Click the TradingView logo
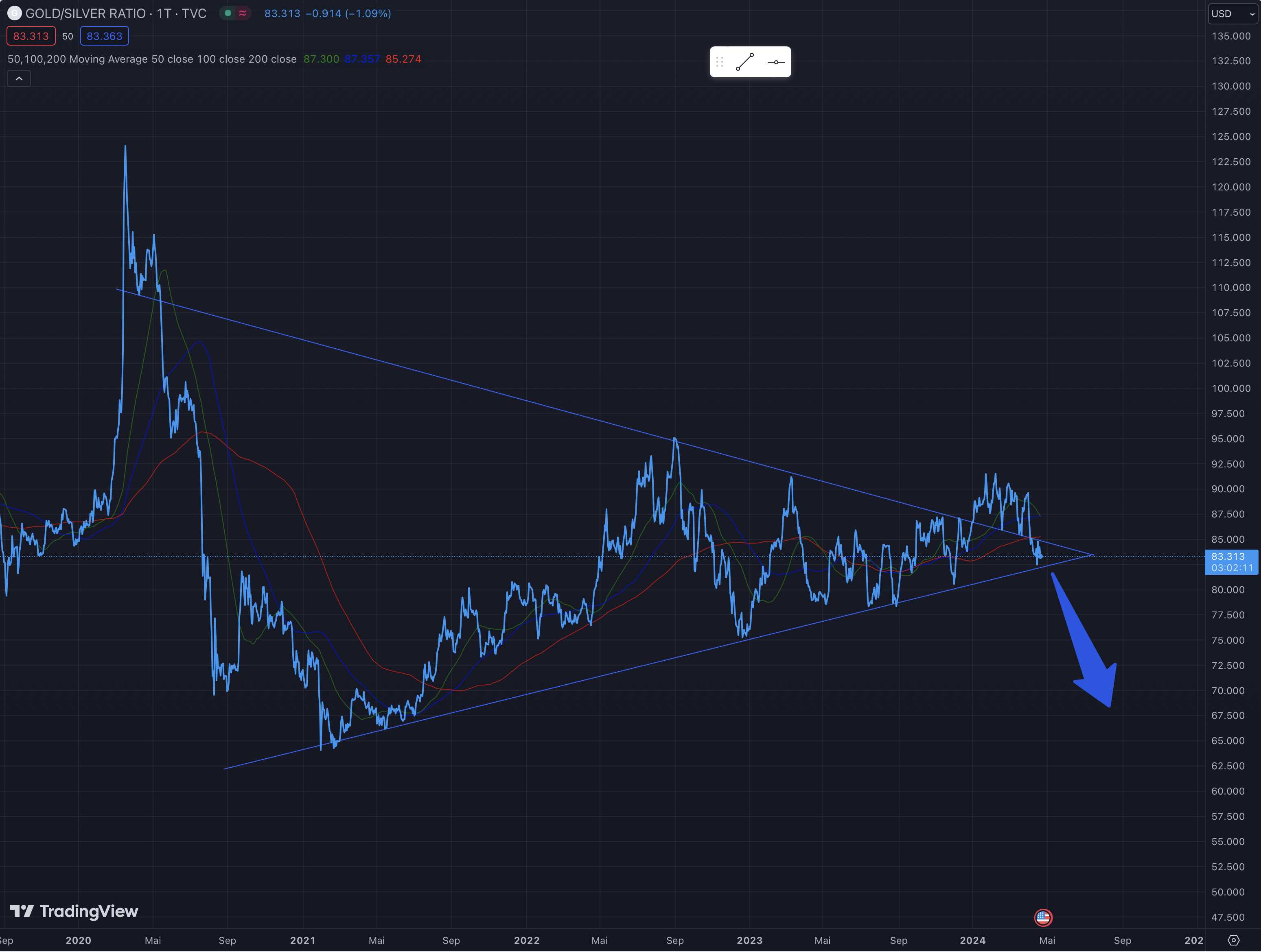 tap(74, 911)
